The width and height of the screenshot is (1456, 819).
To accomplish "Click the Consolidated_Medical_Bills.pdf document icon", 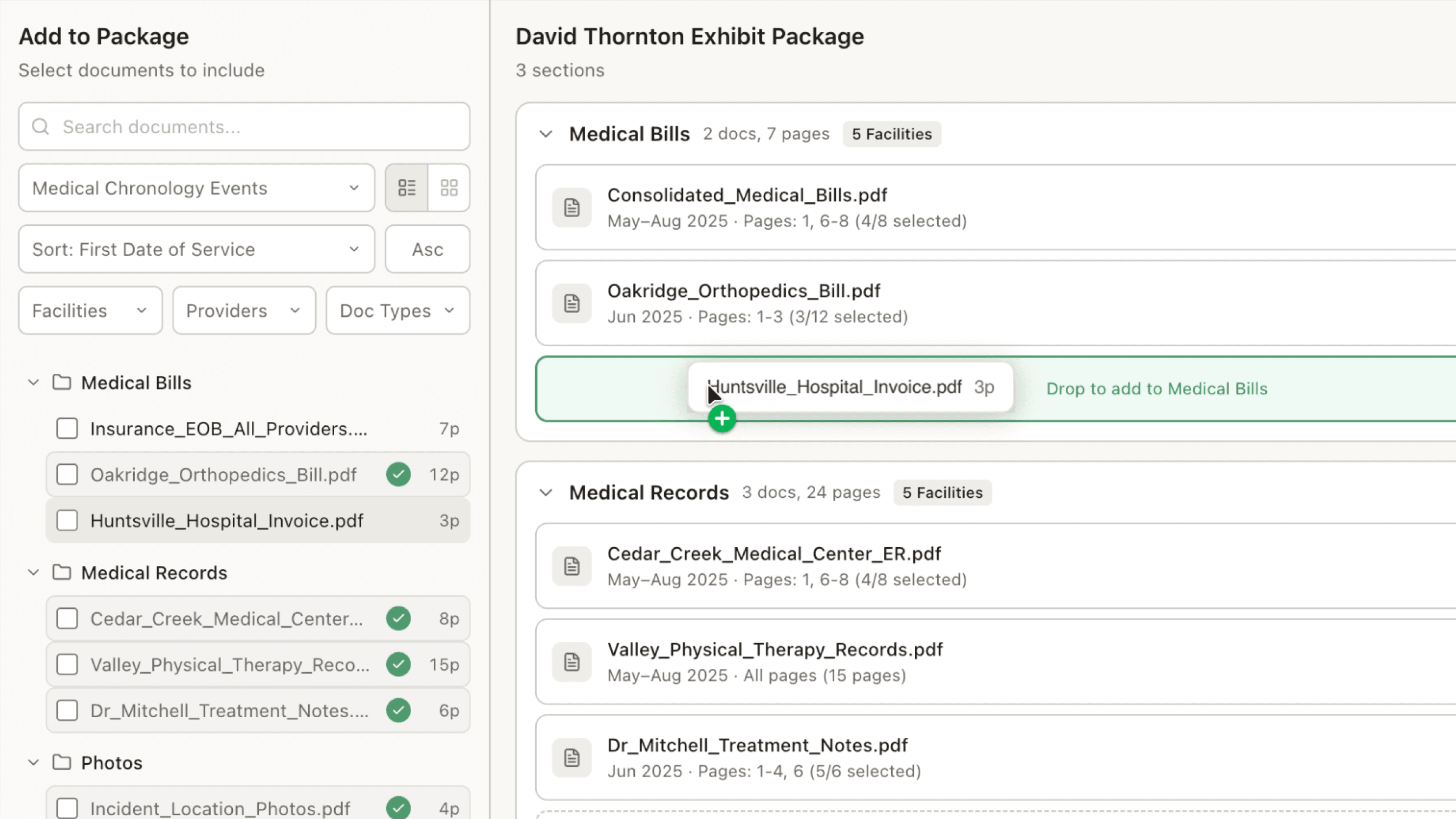I will tap(571, 207).
